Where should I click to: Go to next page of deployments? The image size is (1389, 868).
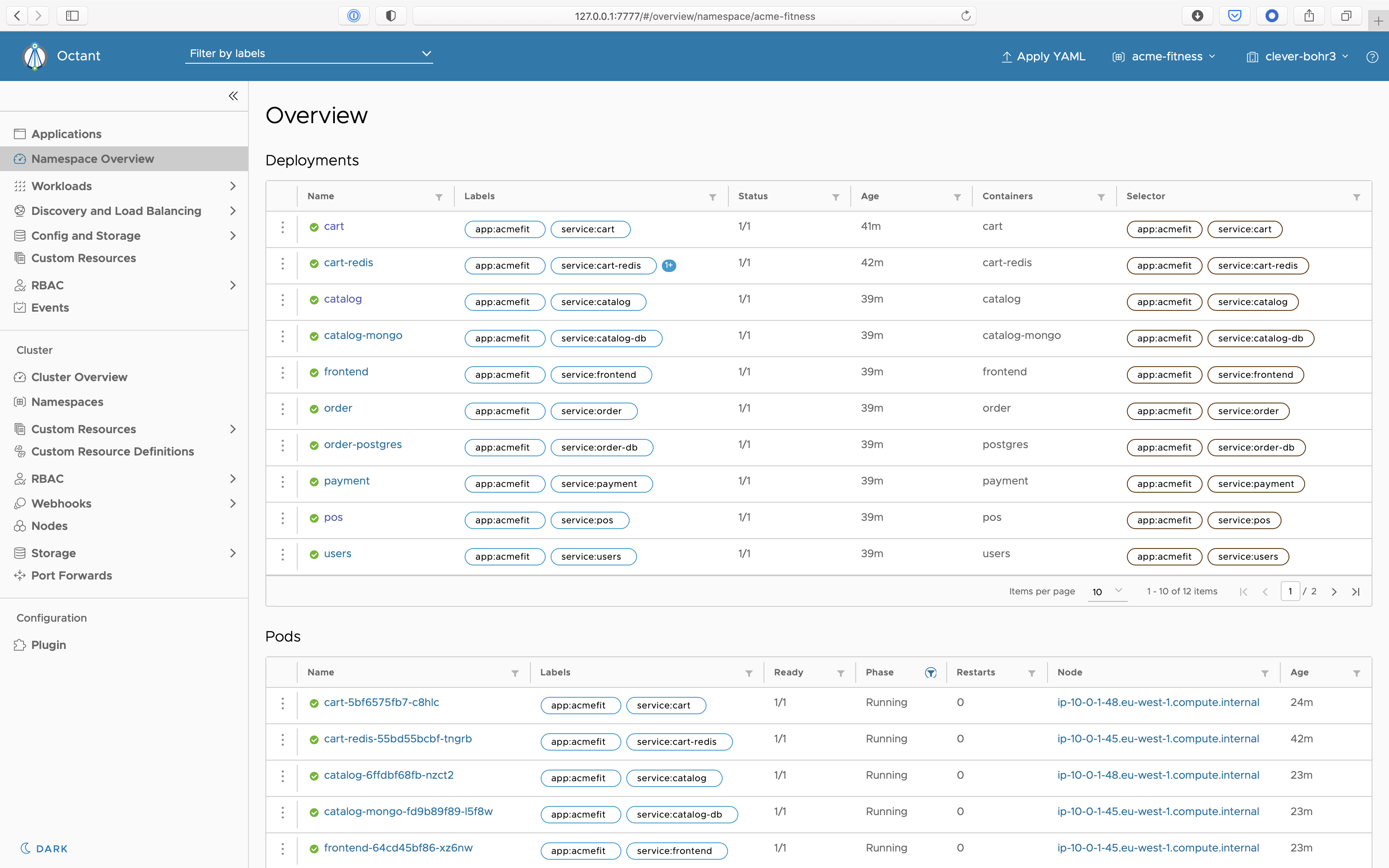click(x=1334, y=592)
